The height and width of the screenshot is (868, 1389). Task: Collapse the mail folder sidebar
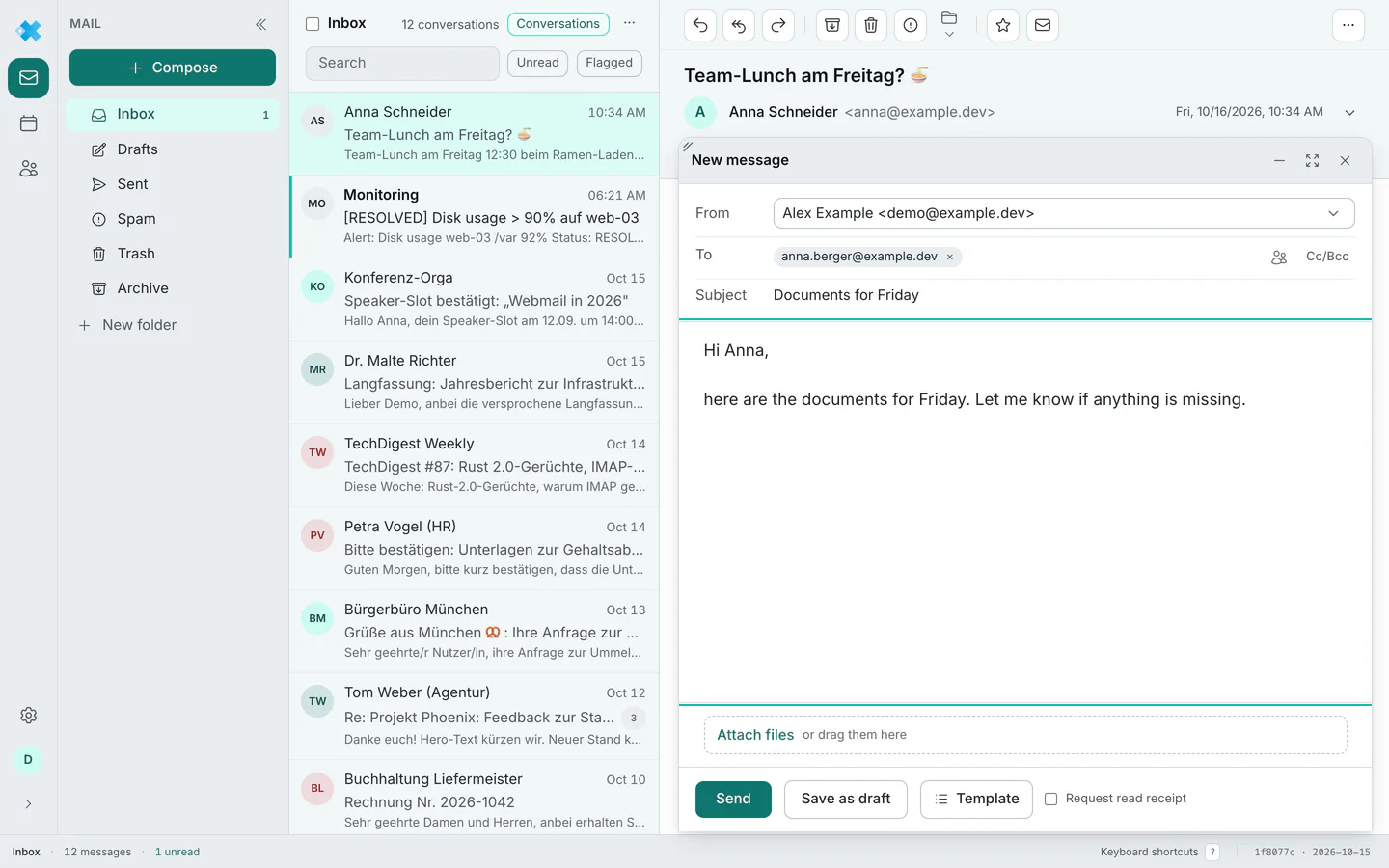(x=260, y=24)
